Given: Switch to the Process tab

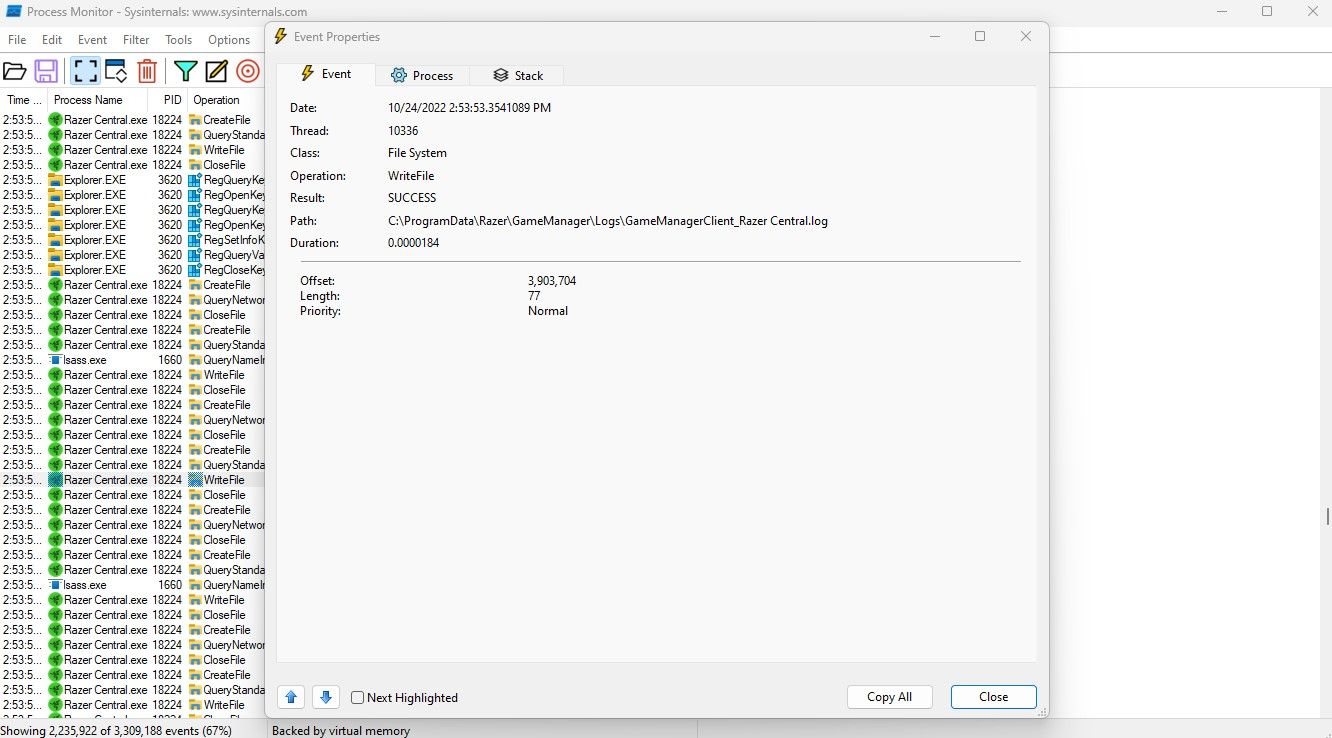Looking at the screenshot, I should coord(422,75).
